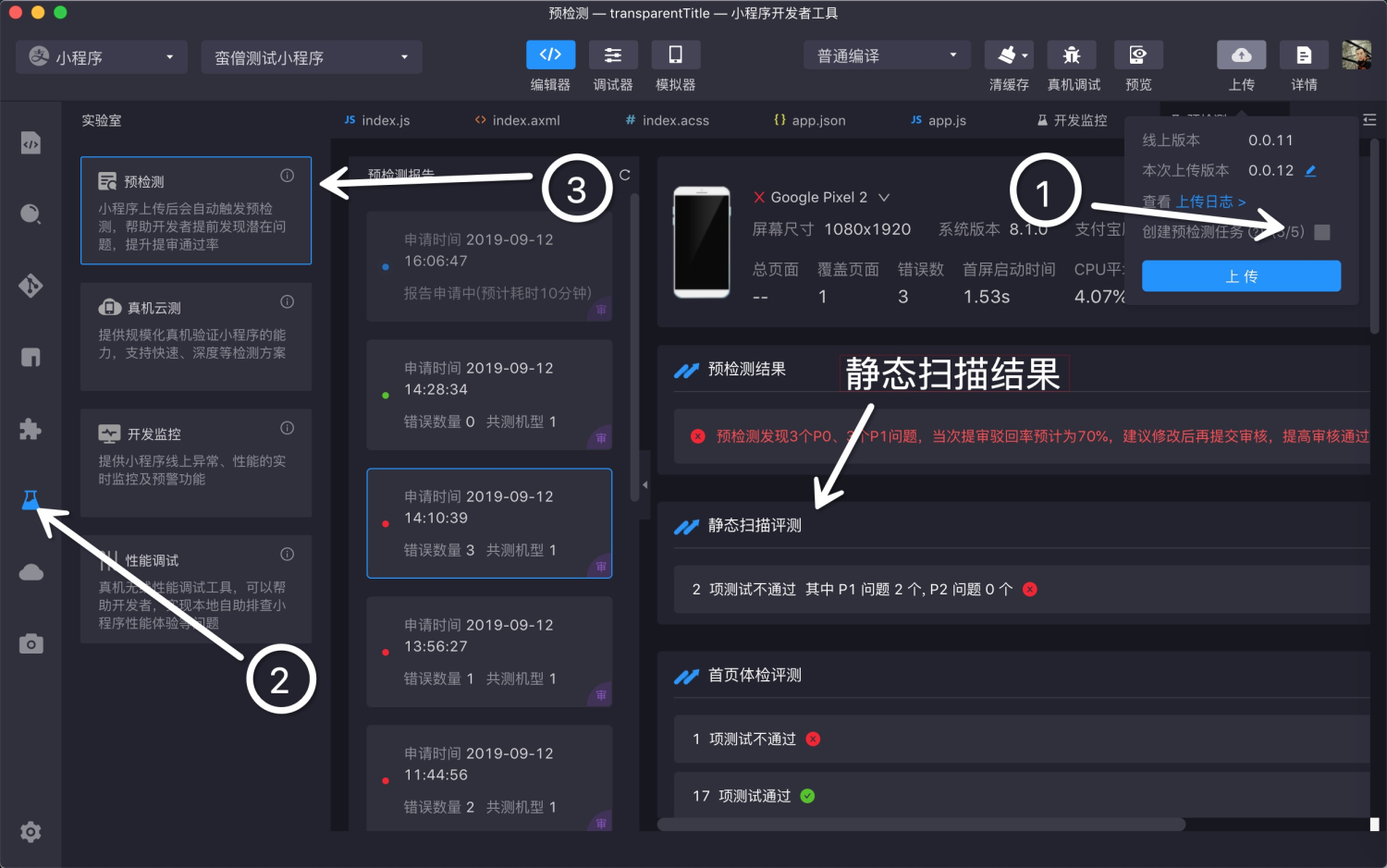Open the 小程序 type dropdown
1387x868 pixels.
(102, 57)
